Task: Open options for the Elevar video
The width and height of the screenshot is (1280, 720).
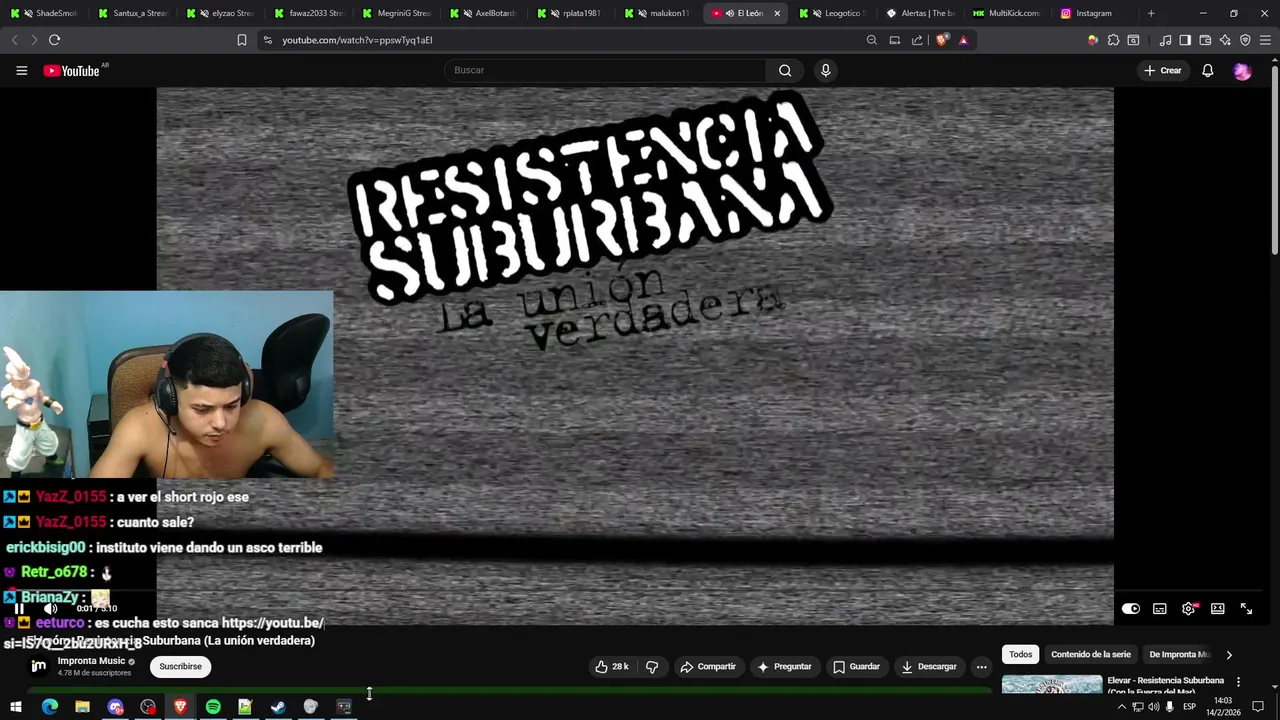Action: tap(1238, 682)
